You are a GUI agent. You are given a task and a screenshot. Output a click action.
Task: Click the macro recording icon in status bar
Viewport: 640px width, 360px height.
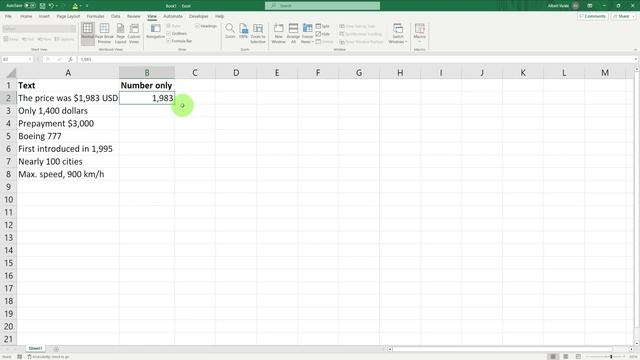pos(19,357)
